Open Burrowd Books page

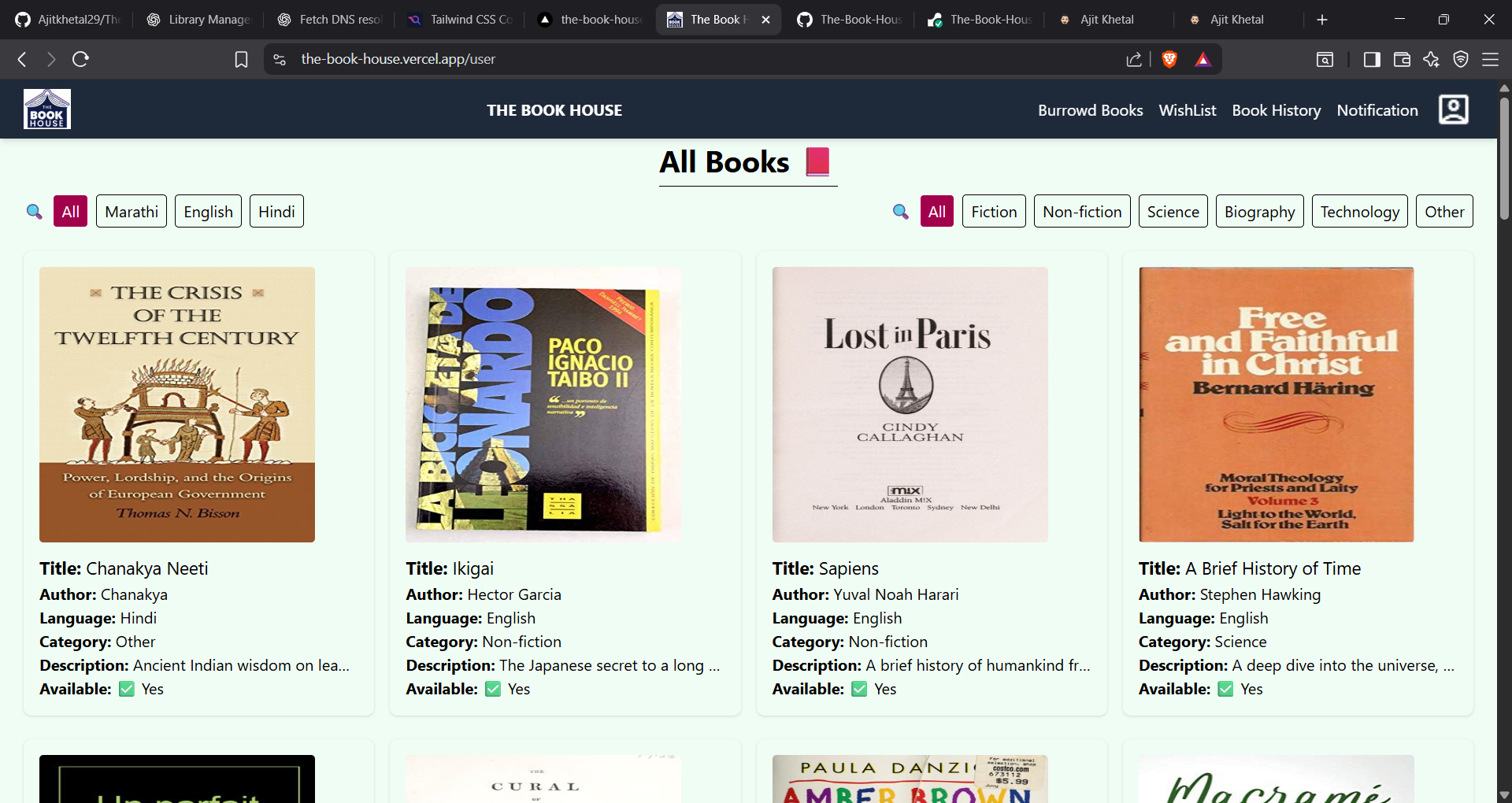coord(1090,110)
